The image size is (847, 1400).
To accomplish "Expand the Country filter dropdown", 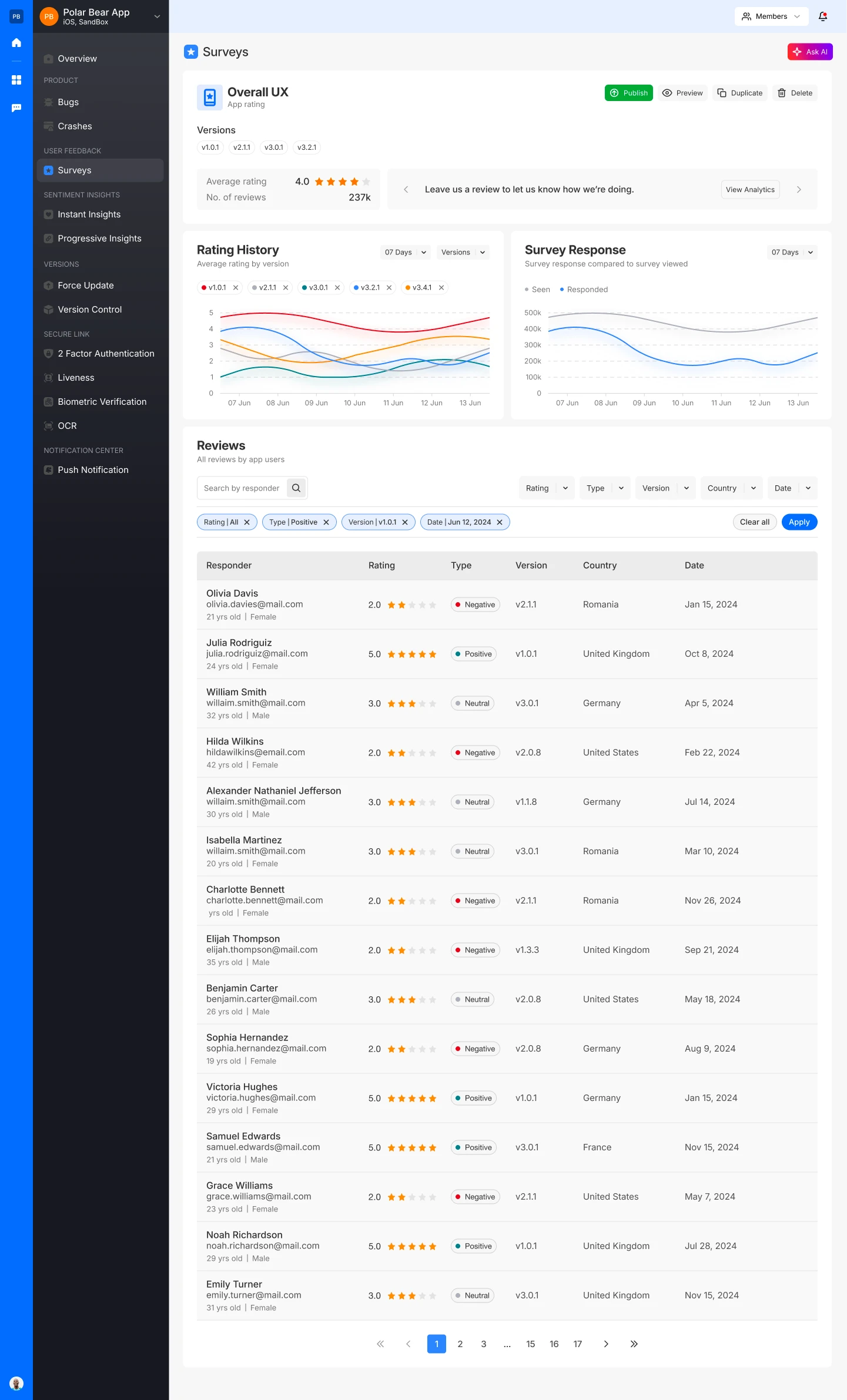I will (x=731, y=488).
